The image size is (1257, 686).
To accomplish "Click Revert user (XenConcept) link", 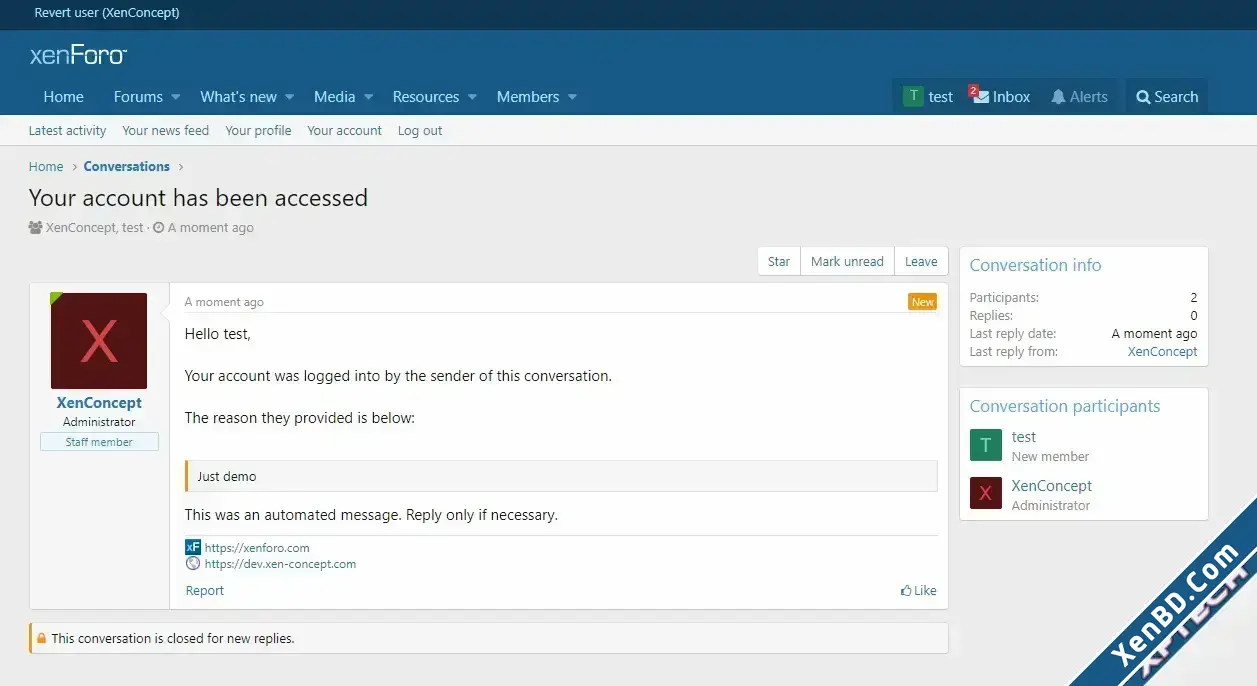I will (107, 13).
